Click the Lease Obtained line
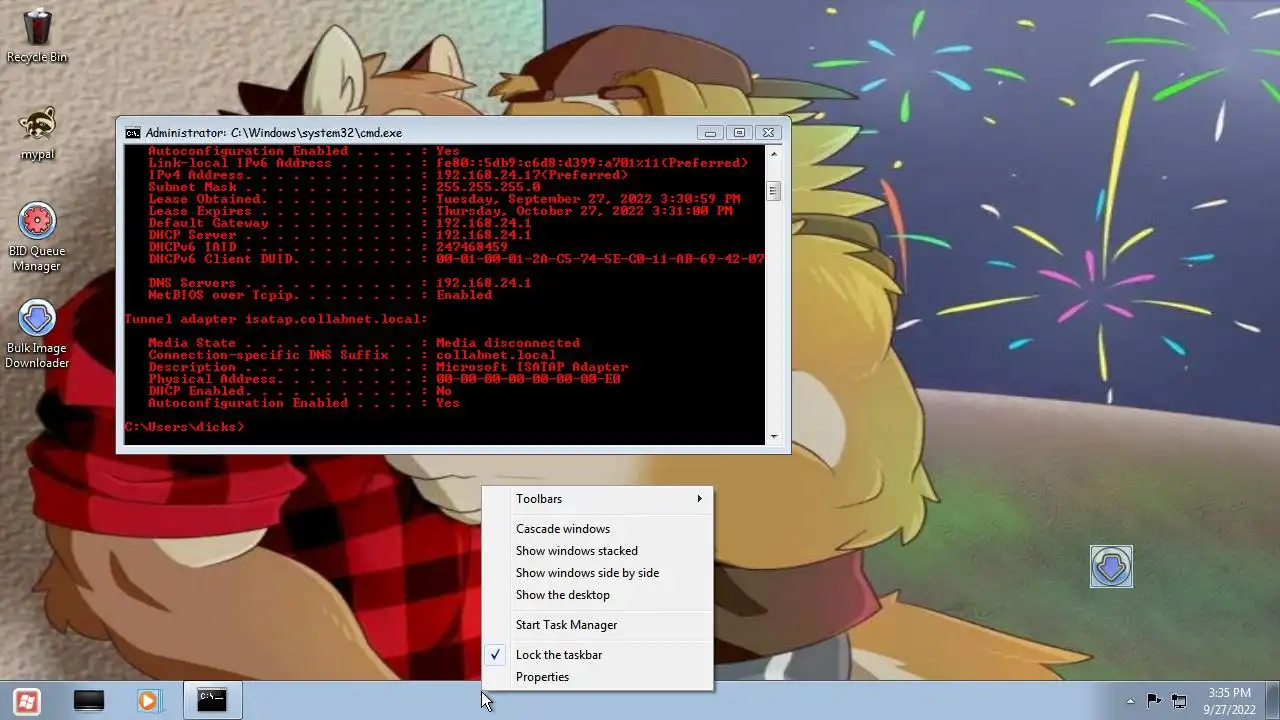This screenshot has width=1280, height=720. pos(444,199)
